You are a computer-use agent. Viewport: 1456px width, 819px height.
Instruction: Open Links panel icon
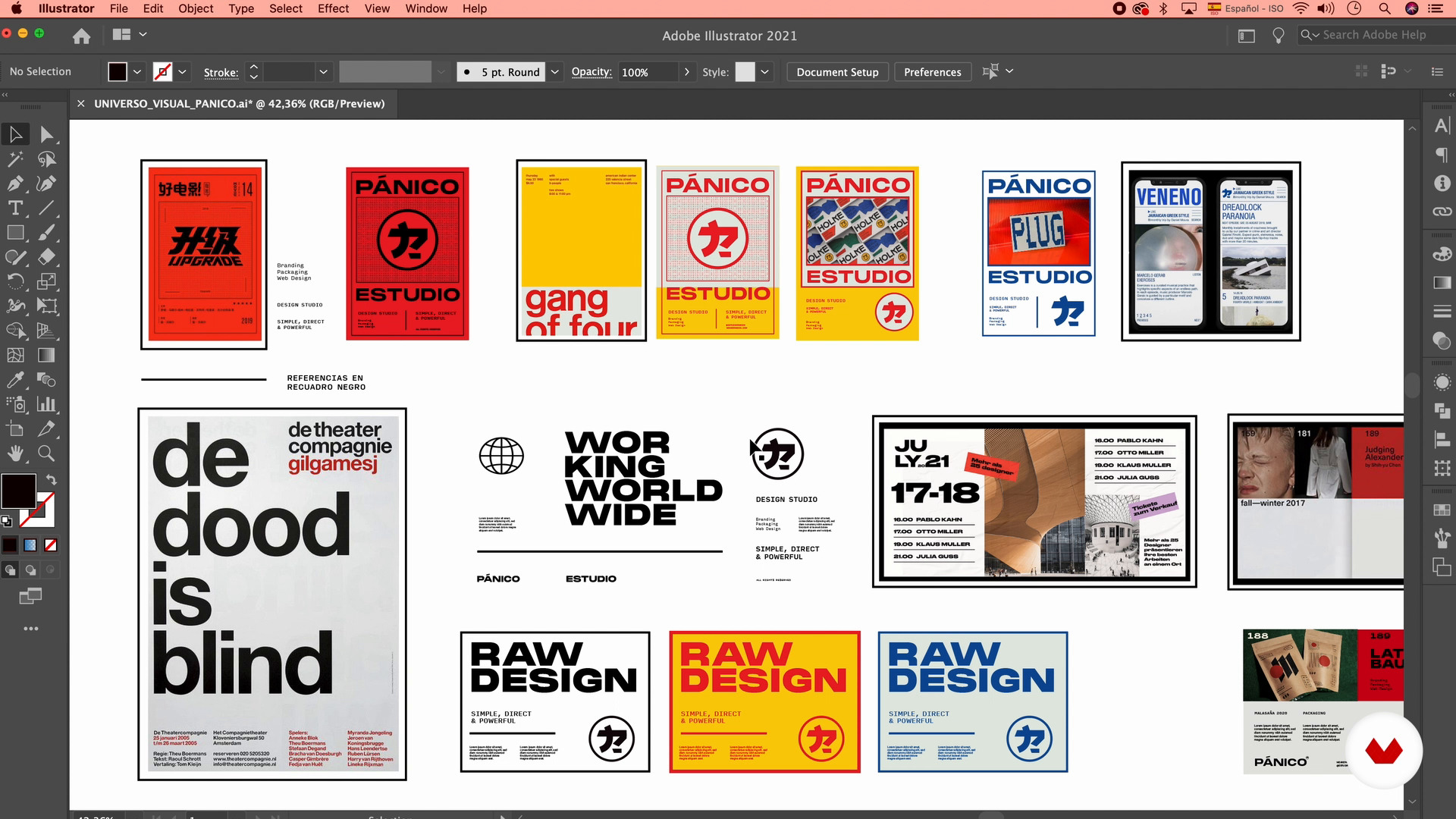pyautogui.click(x=1442, y=212)
